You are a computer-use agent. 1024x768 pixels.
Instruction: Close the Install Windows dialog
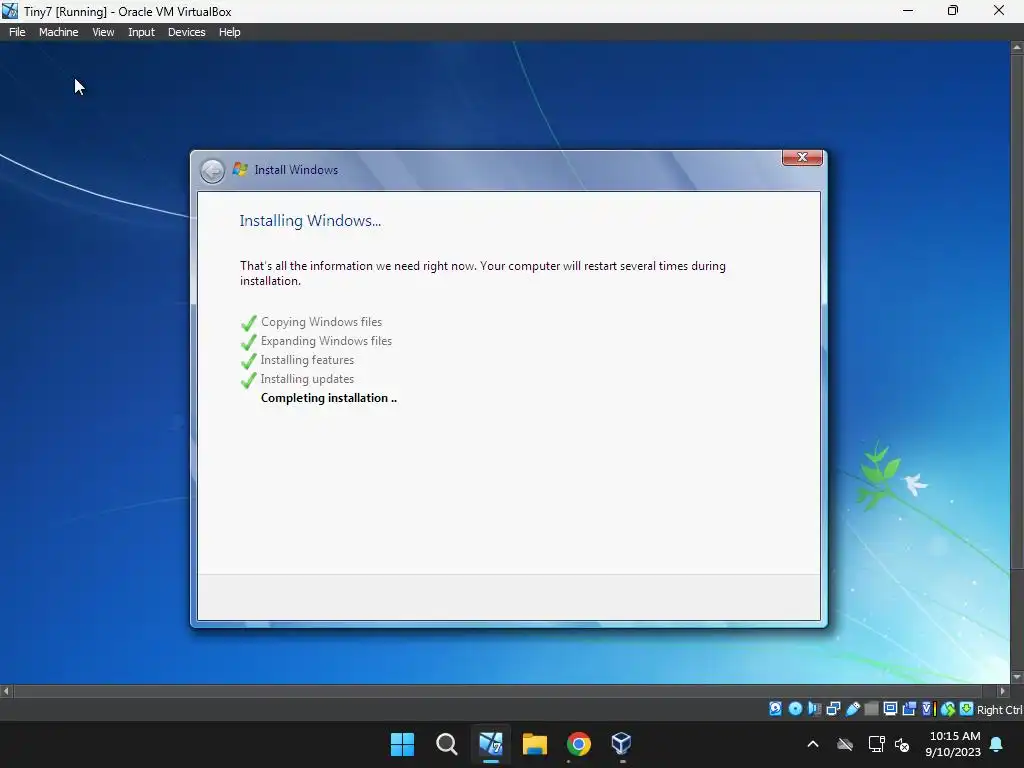point(802,157)
